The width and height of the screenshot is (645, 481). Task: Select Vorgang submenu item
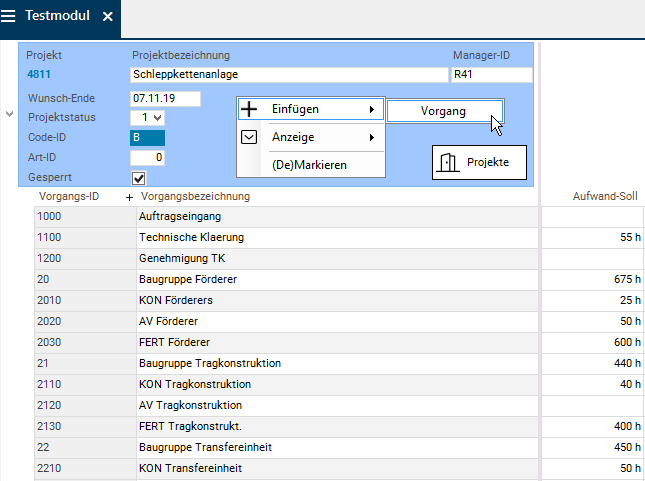click(x=445, y=111)
